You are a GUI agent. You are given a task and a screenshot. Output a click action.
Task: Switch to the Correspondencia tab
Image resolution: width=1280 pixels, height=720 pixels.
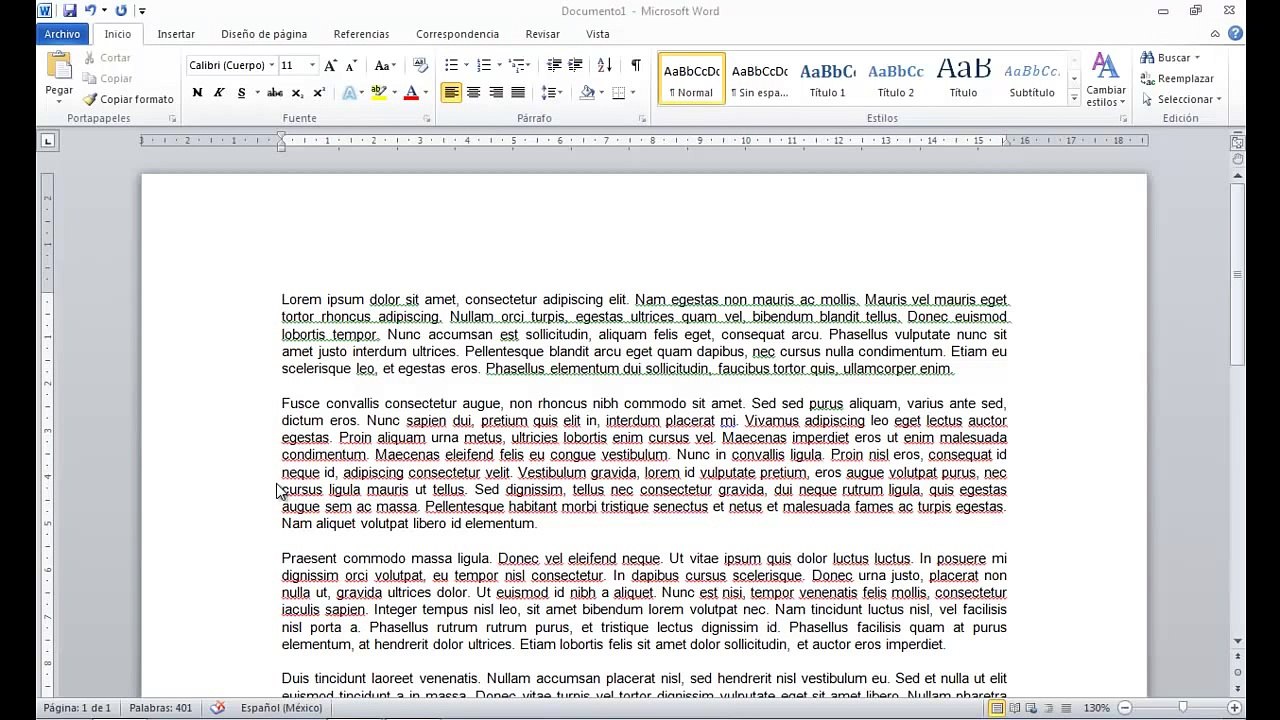tap(457, 34)
